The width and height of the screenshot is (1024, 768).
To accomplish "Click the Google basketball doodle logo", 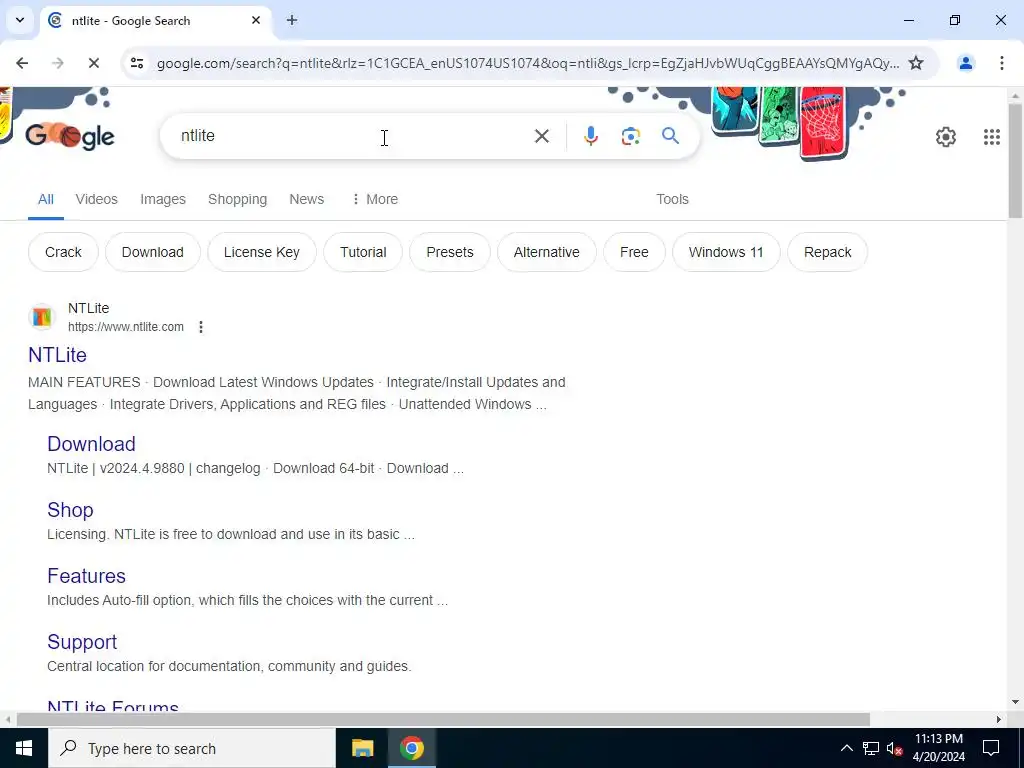I will [x=70, y=136].
